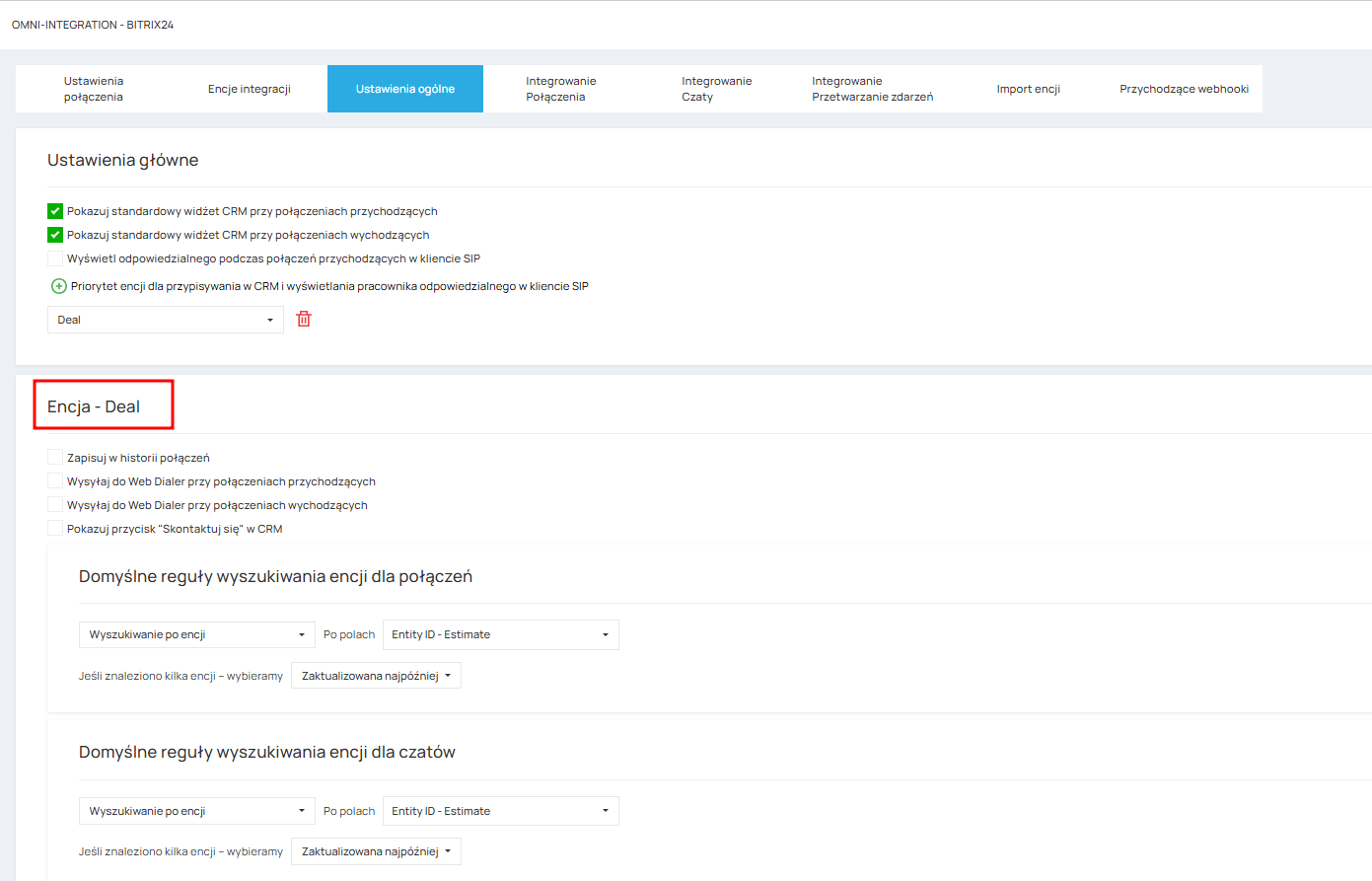Image resolution: width=1372 pixels, height=881 pixels.
Task: Open Integrowanie Czaty tab
Action: 717,89
